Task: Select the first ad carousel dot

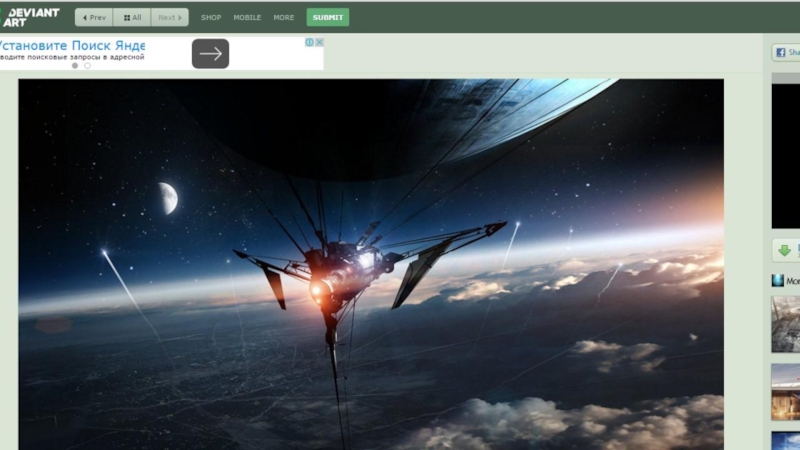Action: 75,65
